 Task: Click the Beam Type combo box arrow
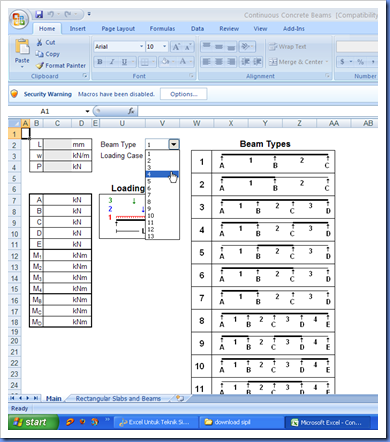coord(174,145)
